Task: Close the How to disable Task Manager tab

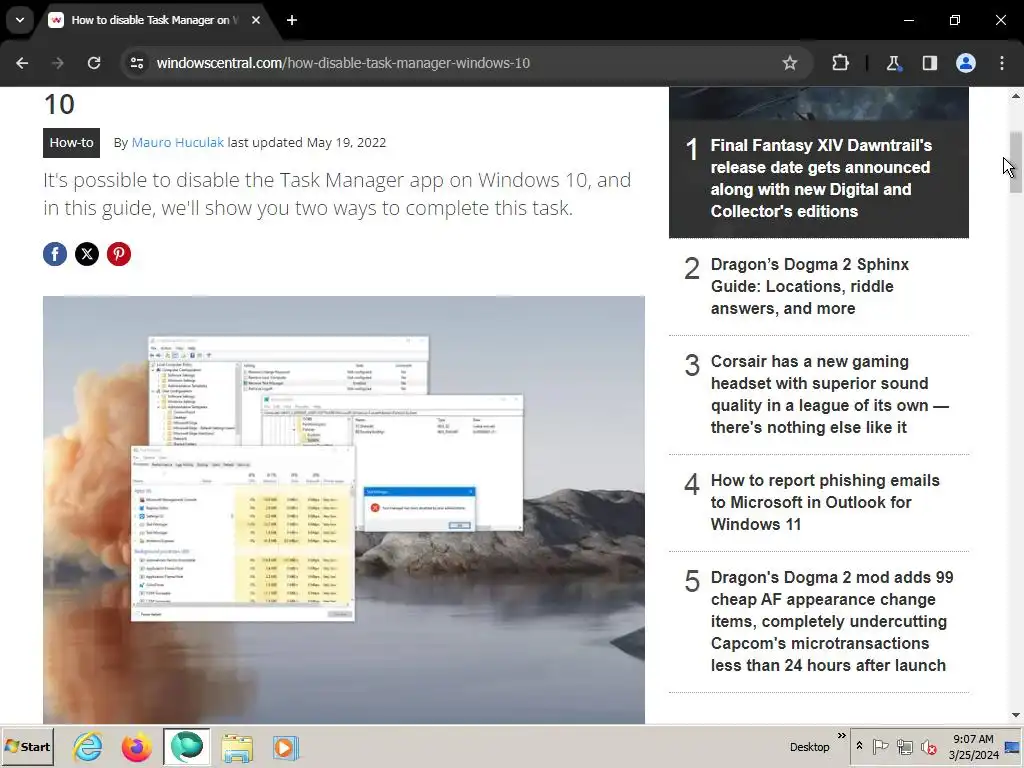Action: [x=256, y=20]
